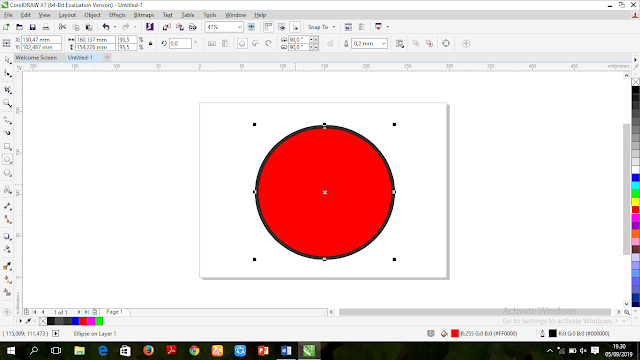
Task: Click the green swatch in document palette
Action: point(99,321)
